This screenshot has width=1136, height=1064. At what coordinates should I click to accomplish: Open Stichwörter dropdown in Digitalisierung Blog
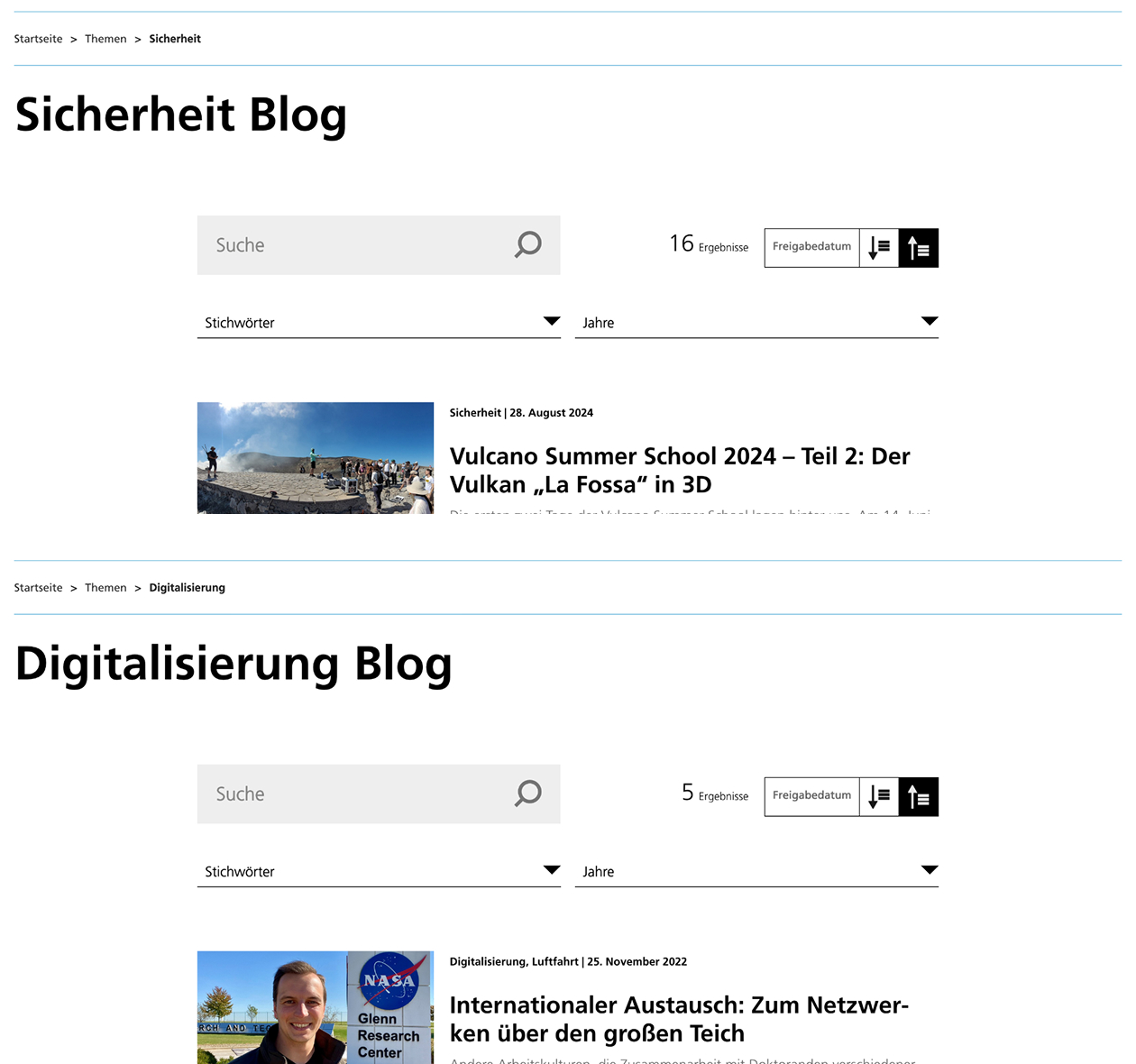point(379,872)
